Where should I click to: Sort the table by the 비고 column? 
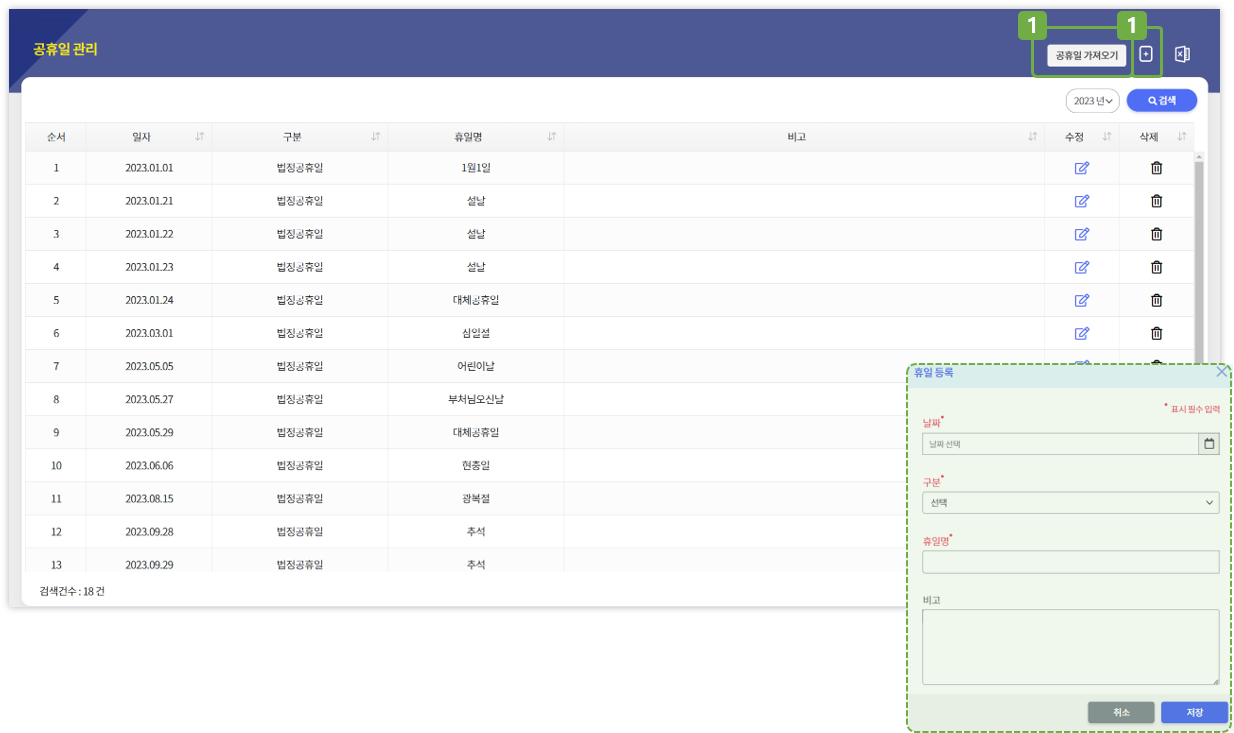click(x=1033, y=137)
